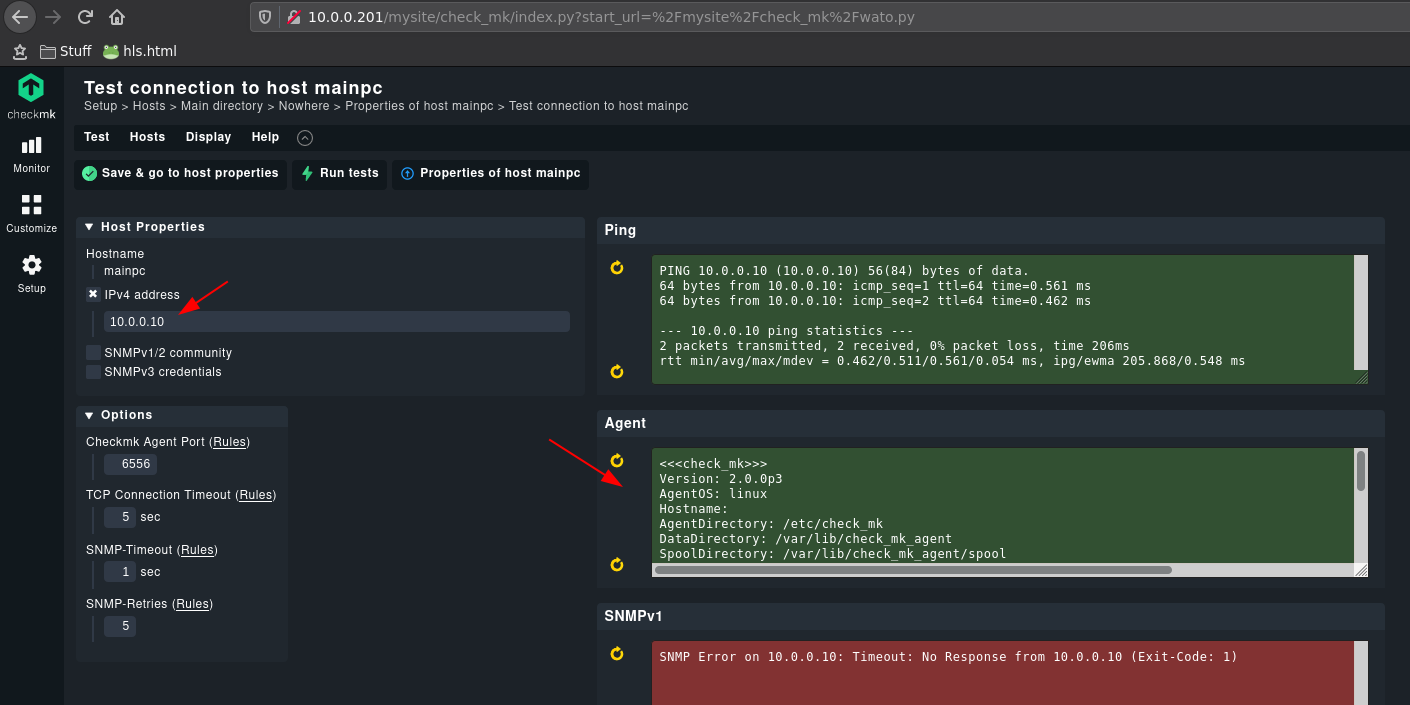Collapse the Host Properties section
Viewport: 1410px width, 705px height.
89,227
